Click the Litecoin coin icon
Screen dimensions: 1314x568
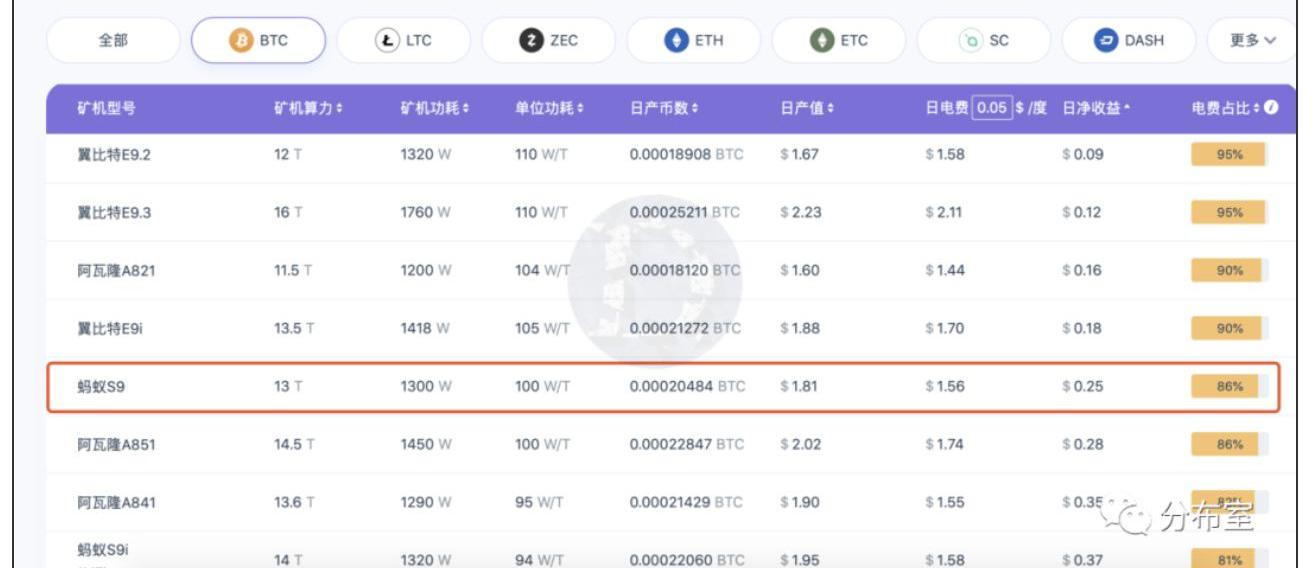pyautogui.click(x=387, y=41)
